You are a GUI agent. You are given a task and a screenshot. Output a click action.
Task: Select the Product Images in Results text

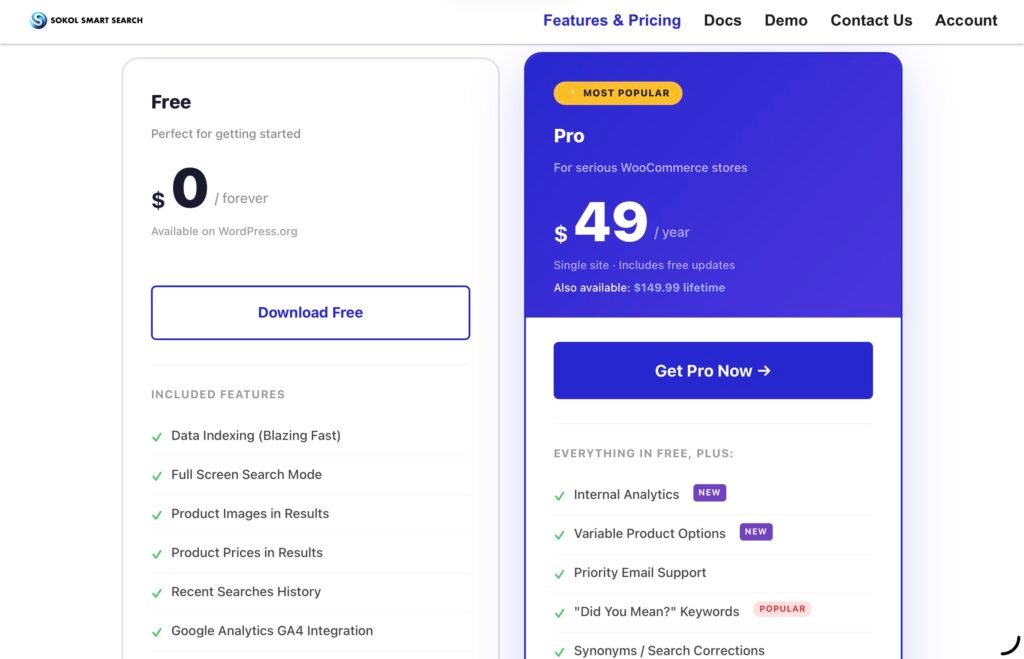click(x=250, y=514)
